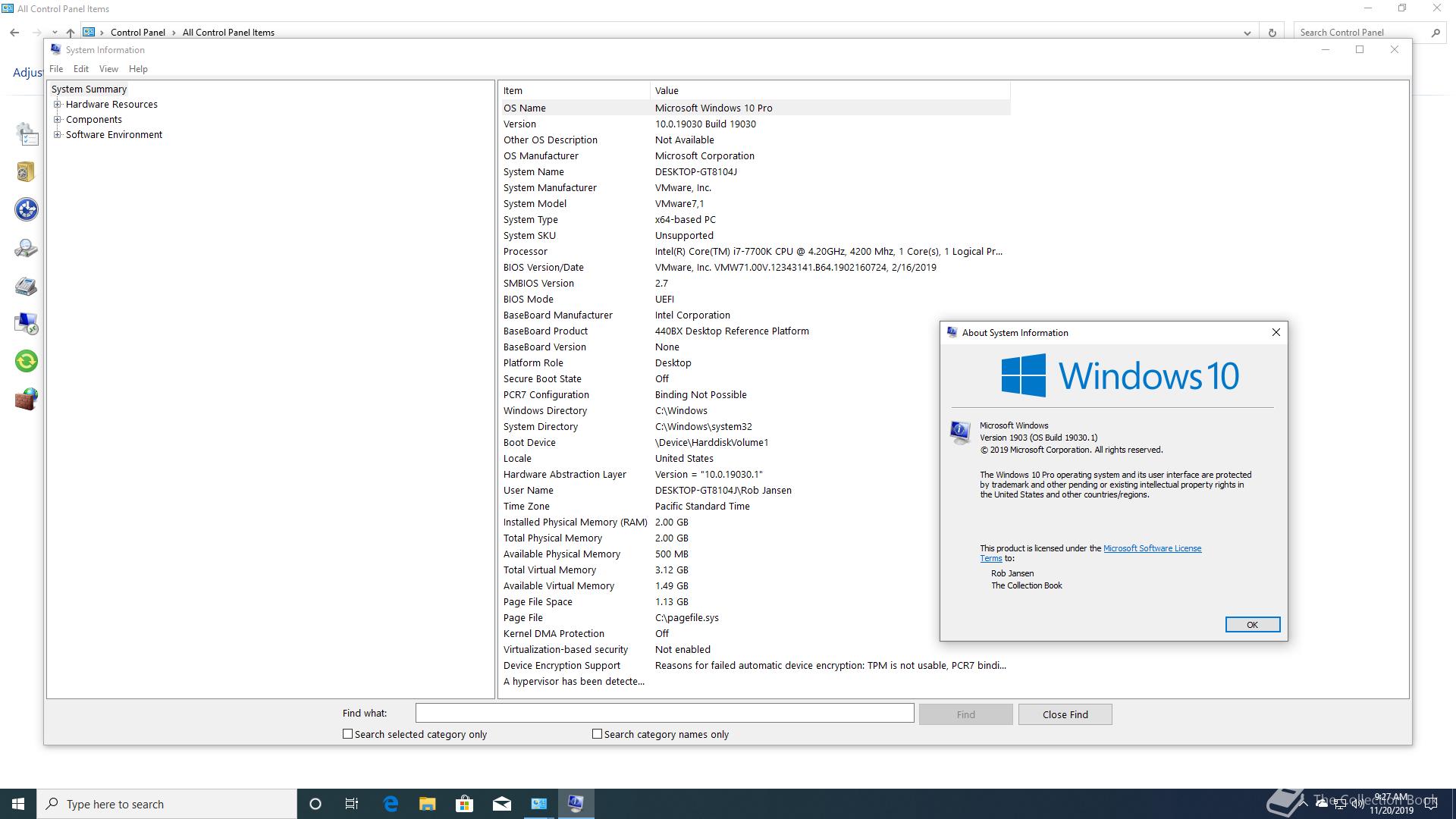Expand the Software Environment node
The image size is (1456, 819).
click(57, 135)
